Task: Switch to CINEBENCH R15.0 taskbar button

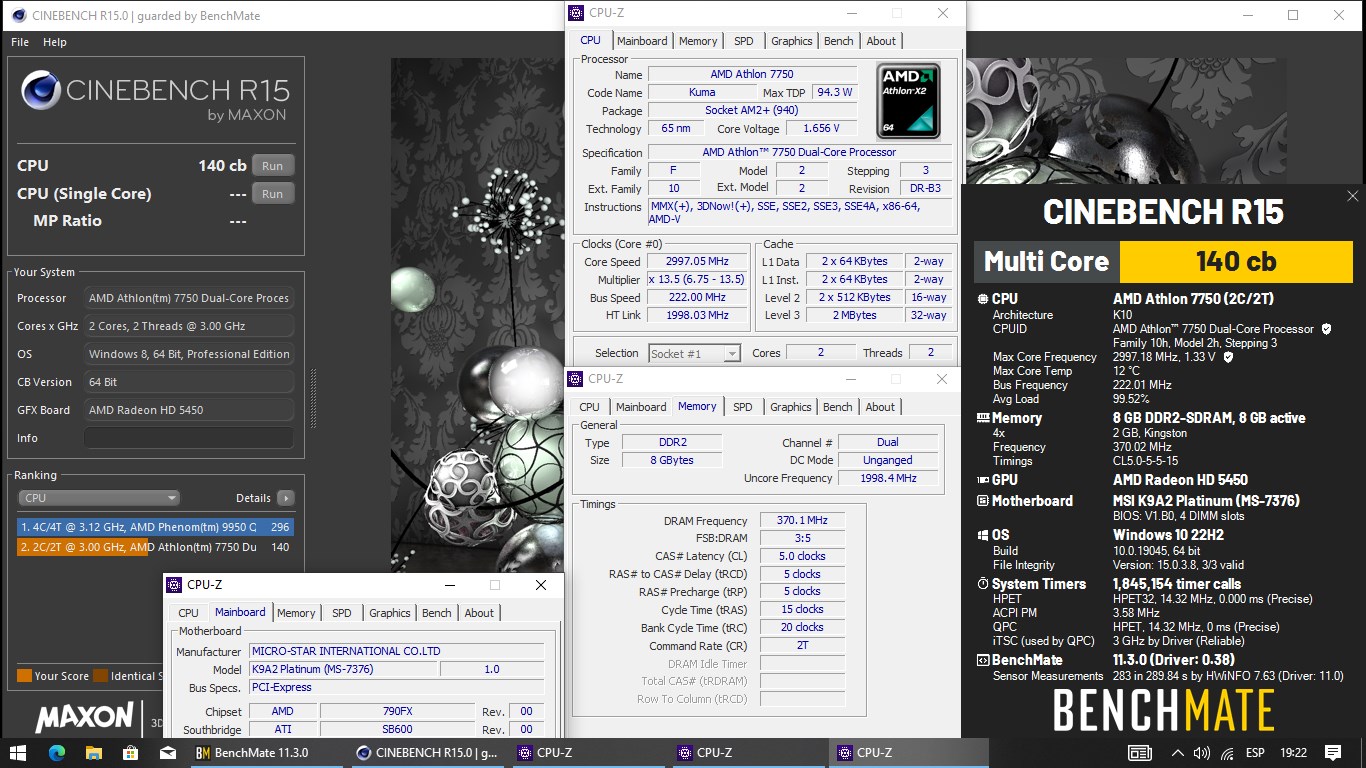Action: (x=428, y=753)
